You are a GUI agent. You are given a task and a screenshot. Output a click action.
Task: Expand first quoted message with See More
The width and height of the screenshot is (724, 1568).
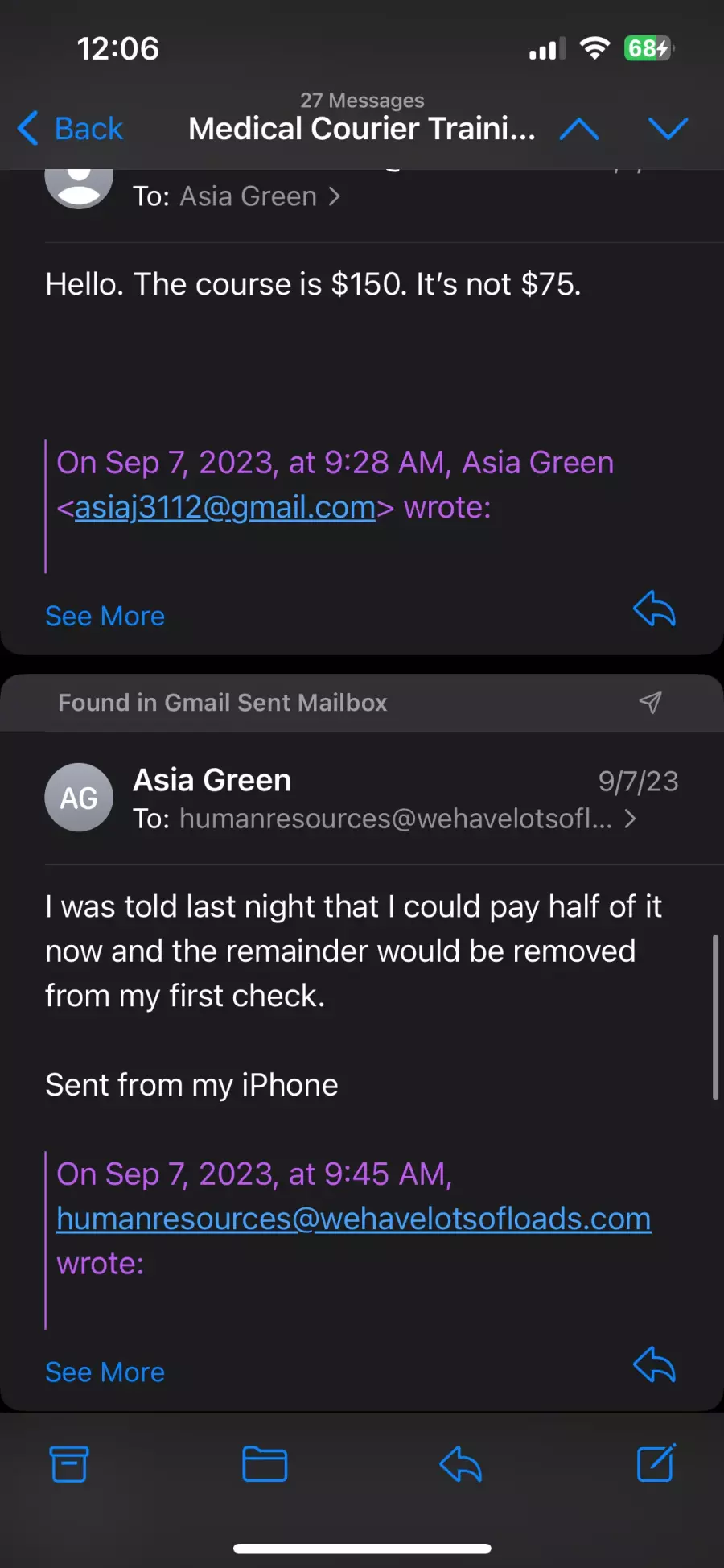105,616
